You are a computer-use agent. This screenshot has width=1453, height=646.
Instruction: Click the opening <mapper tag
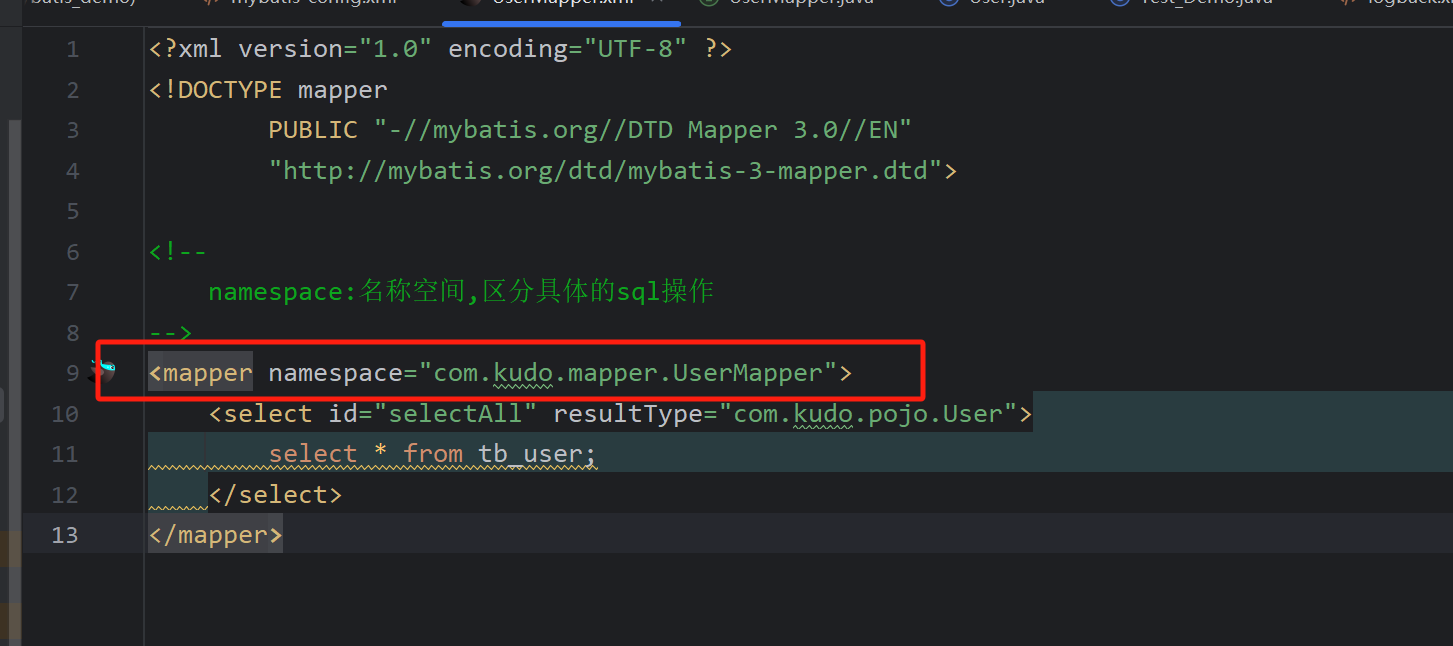point(201,373)
